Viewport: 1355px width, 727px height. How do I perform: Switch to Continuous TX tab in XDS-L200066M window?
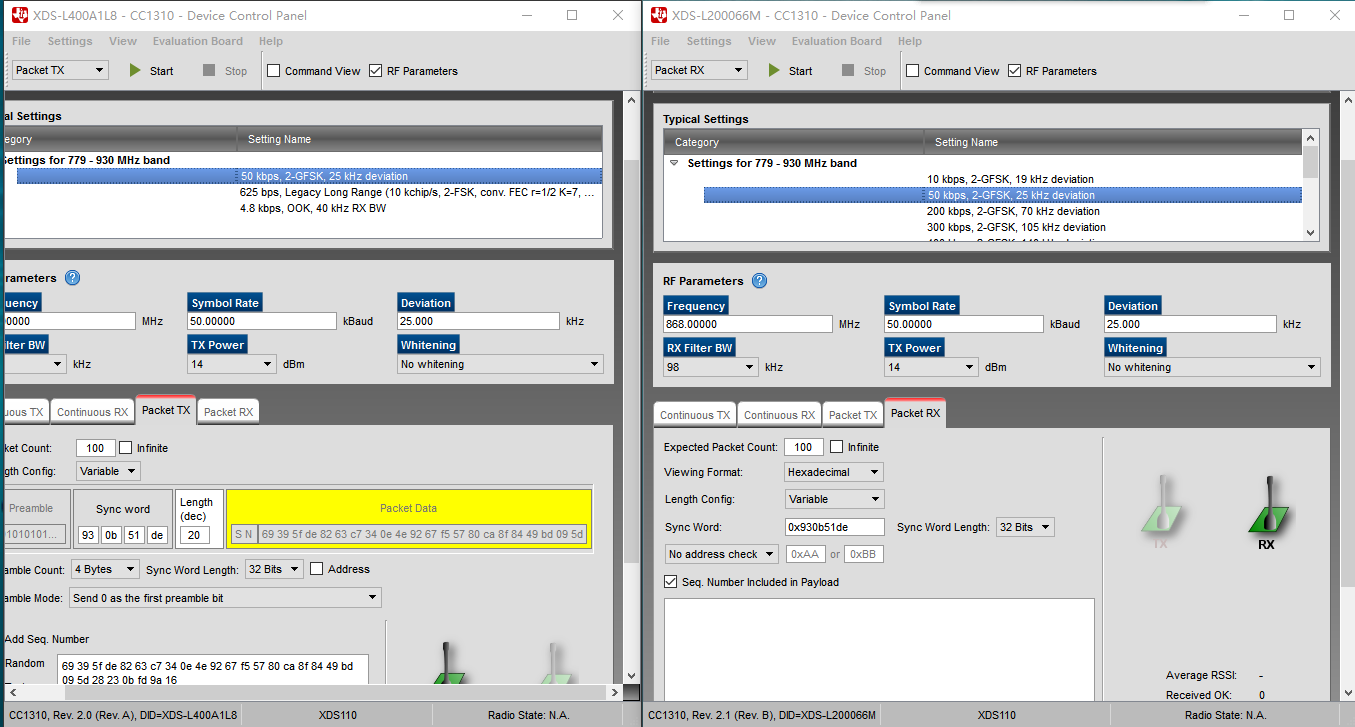tap(695, 415)
